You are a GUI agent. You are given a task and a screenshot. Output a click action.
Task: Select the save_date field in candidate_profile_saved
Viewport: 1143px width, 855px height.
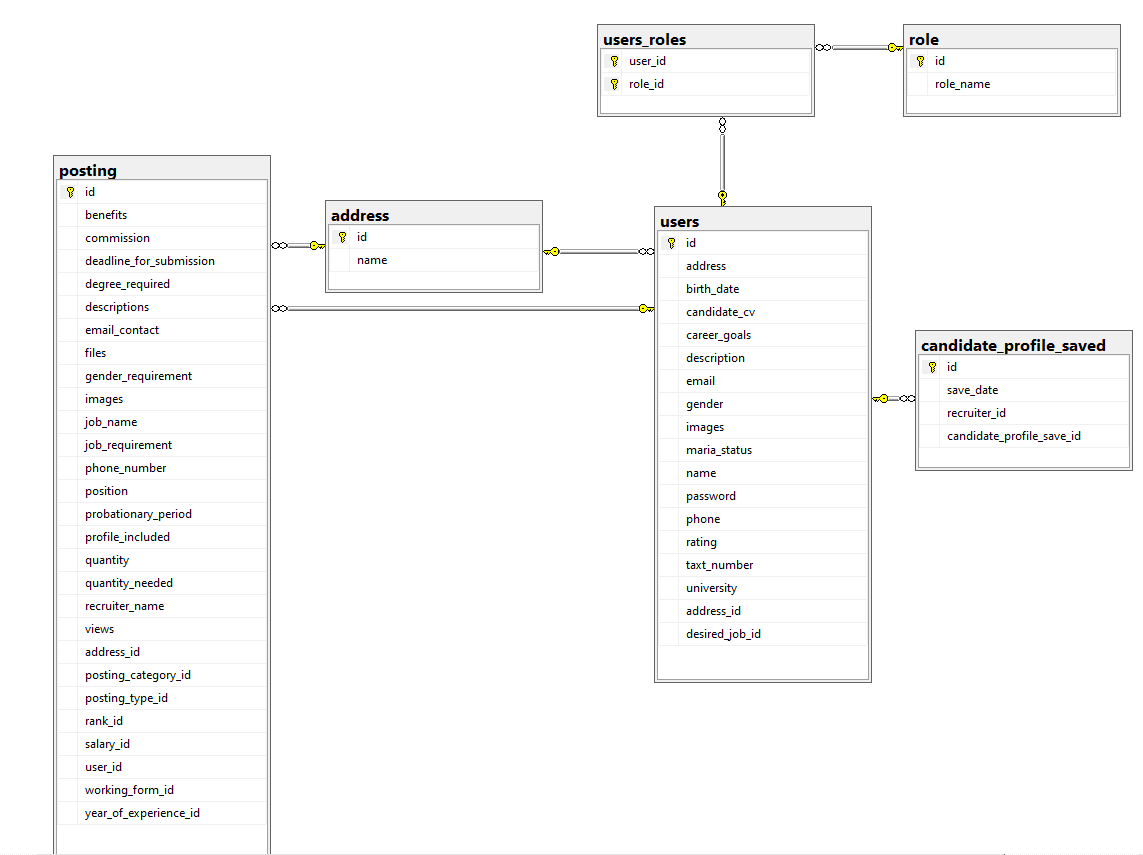pos(973,389)
